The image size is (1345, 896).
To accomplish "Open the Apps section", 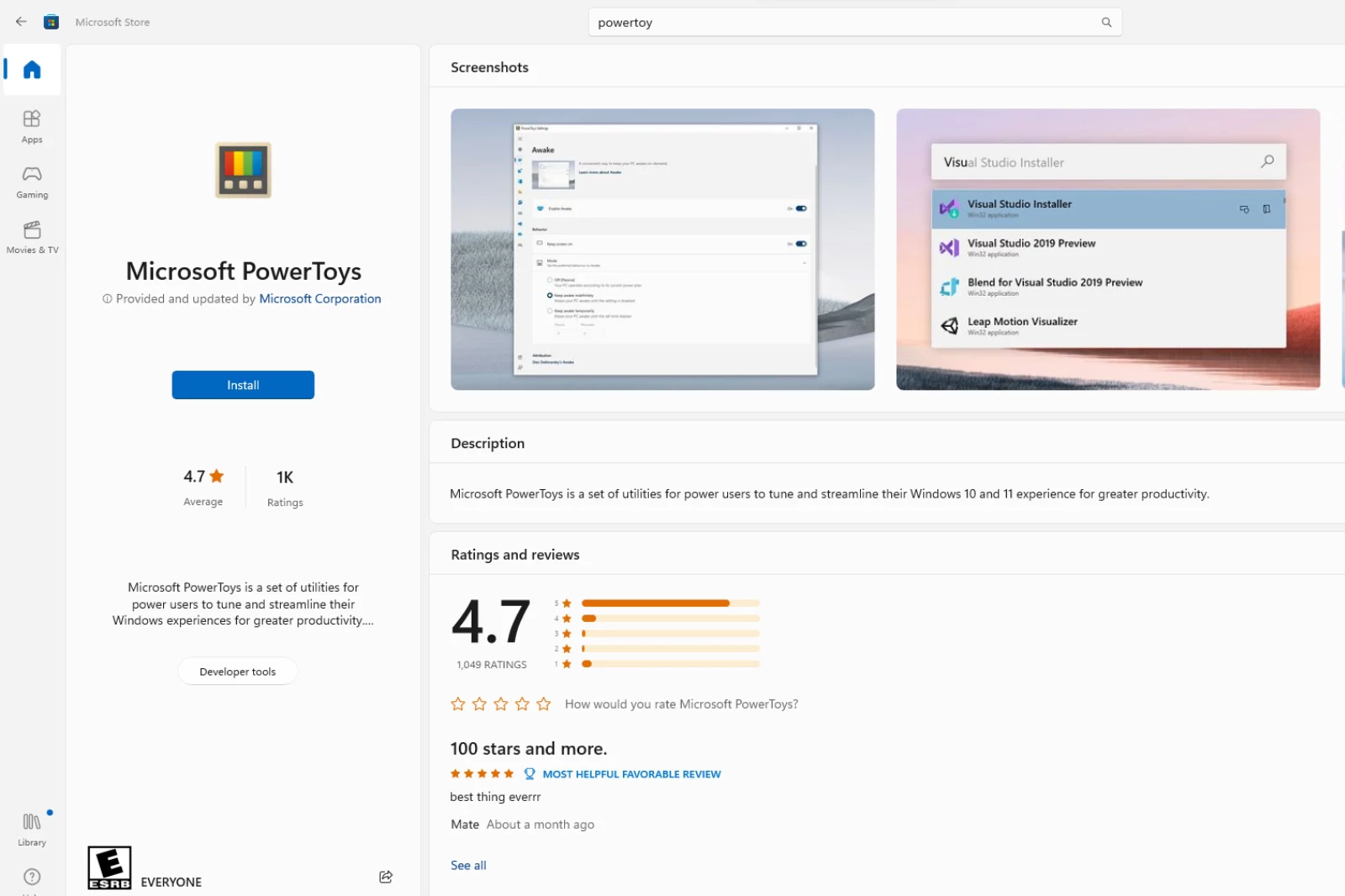I will click(32, 127).
